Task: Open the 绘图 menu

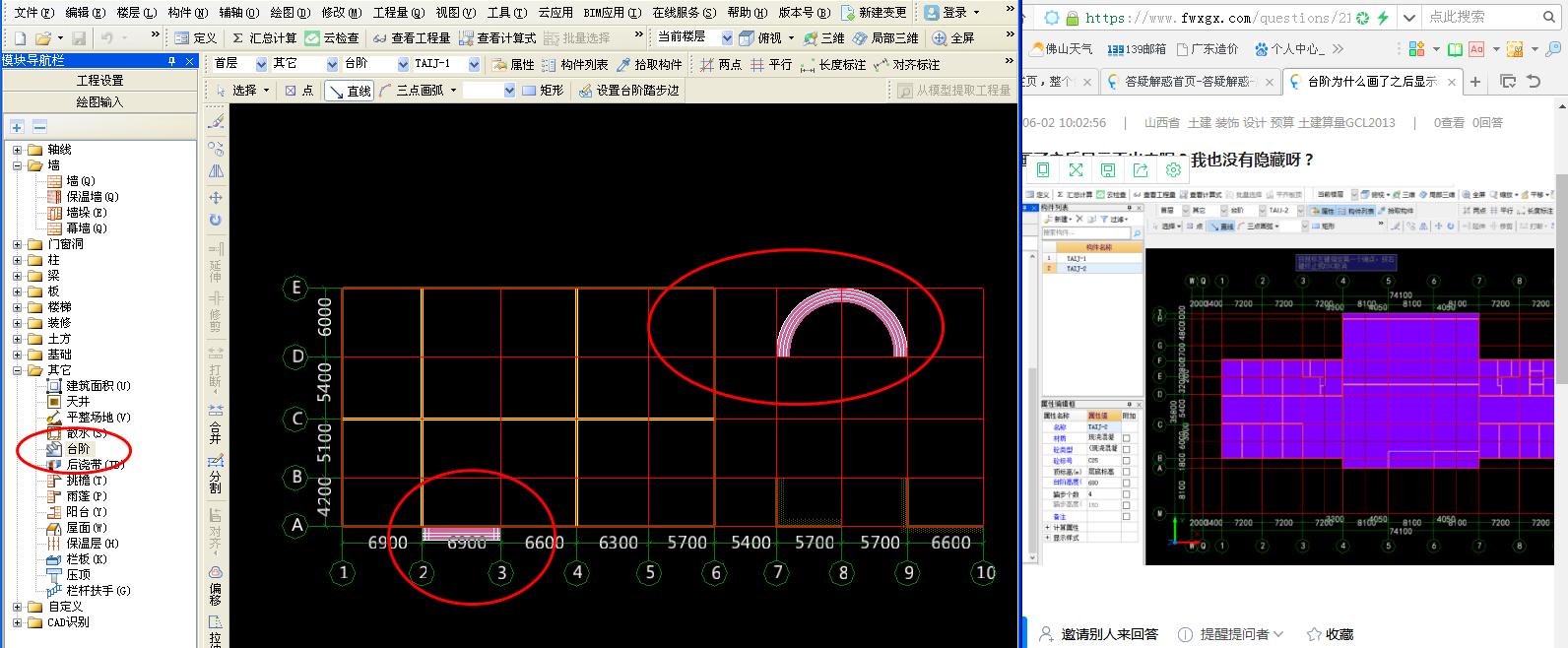Action: (x=290, y=12)
